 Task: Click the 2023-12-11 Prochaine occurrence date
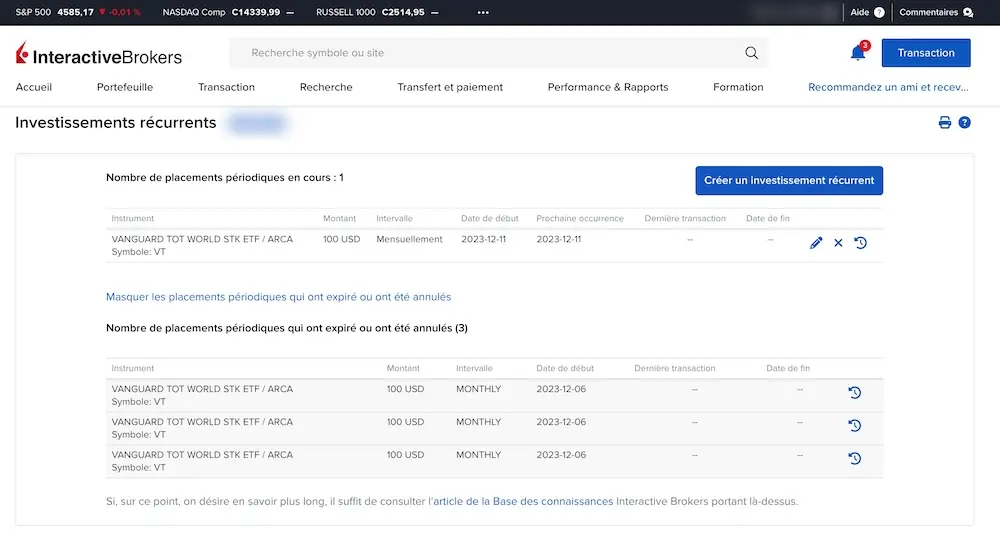[x=559, y=239]
